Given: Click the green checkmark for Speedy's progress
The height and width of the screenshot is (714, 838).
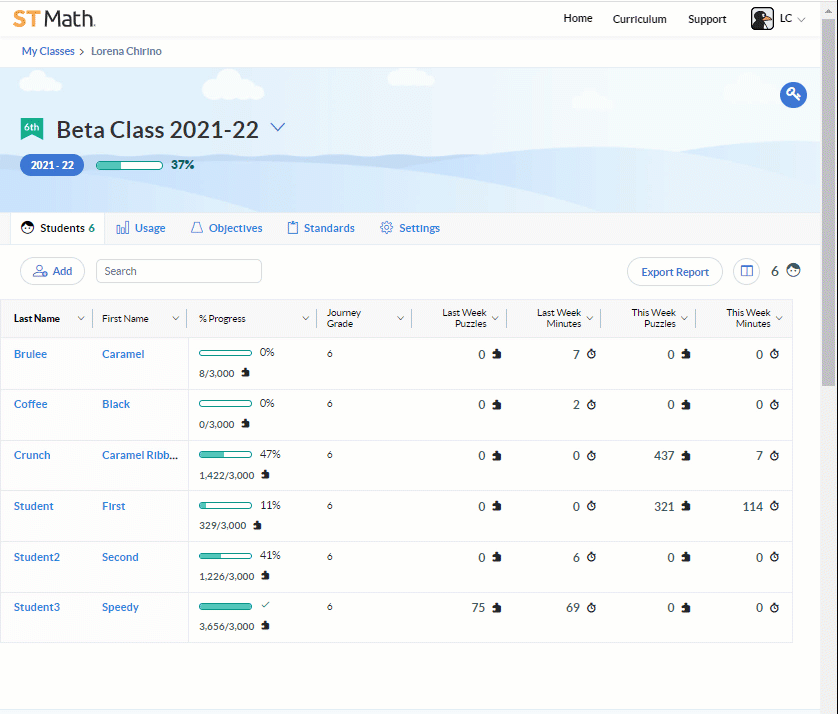Looking at the screenshot, I should [266, 605].
